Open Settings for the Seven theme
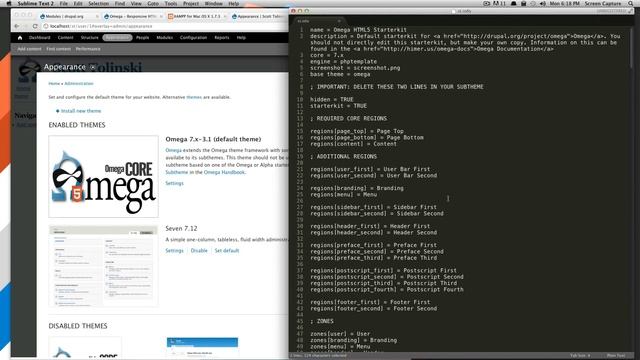Image resolution: width=640 pixels, height=360 pixels. [174, 251]
